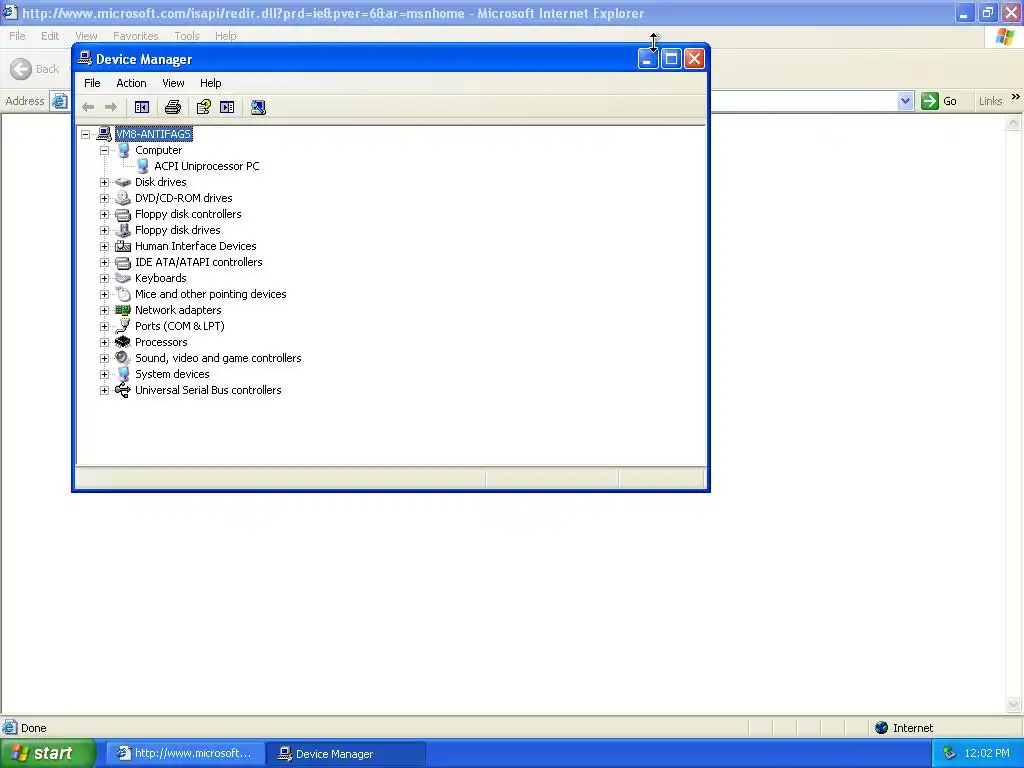This screenshot has width=1024, height=768.
Task: Click the action pane toolbar icon
Action: point(227,107)
